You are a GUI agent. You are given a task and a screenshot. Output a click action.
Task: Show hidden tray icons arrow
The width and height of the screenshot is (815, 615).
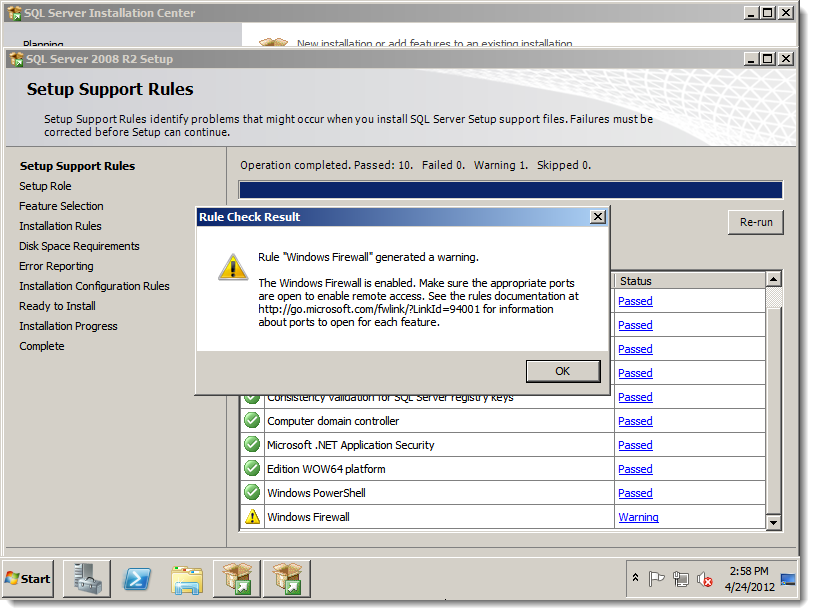coord(635,578)
